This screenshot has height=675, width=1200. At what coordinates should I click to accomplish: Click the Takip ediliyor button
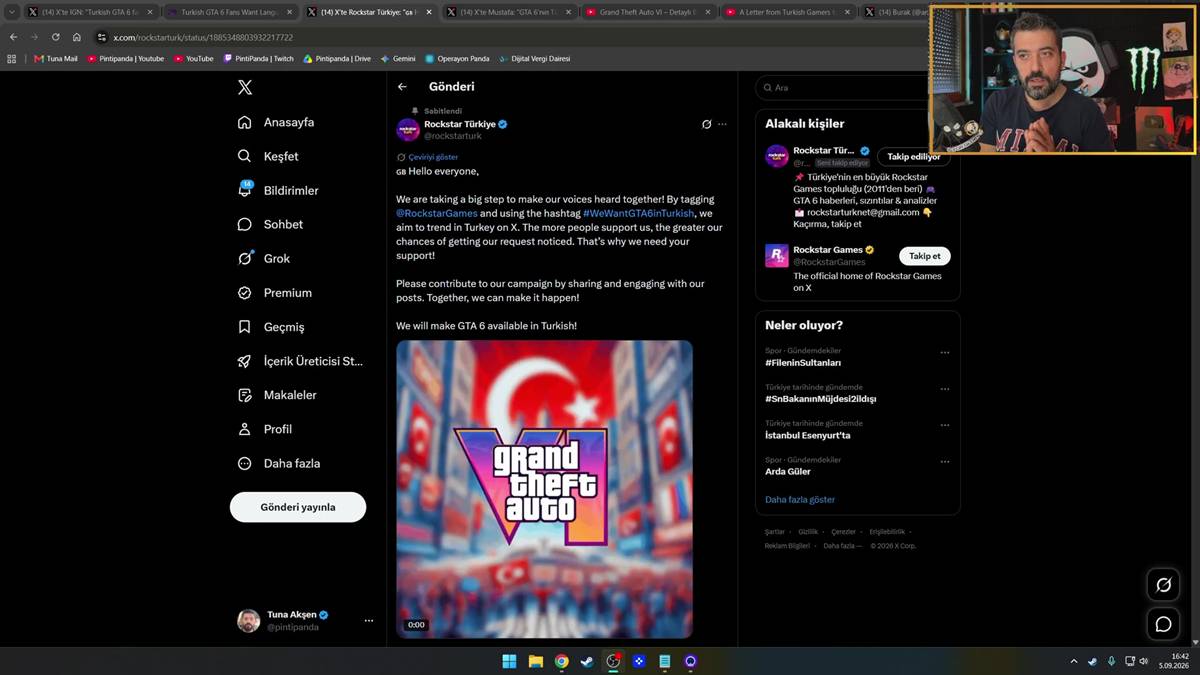(x=914, y=157)
